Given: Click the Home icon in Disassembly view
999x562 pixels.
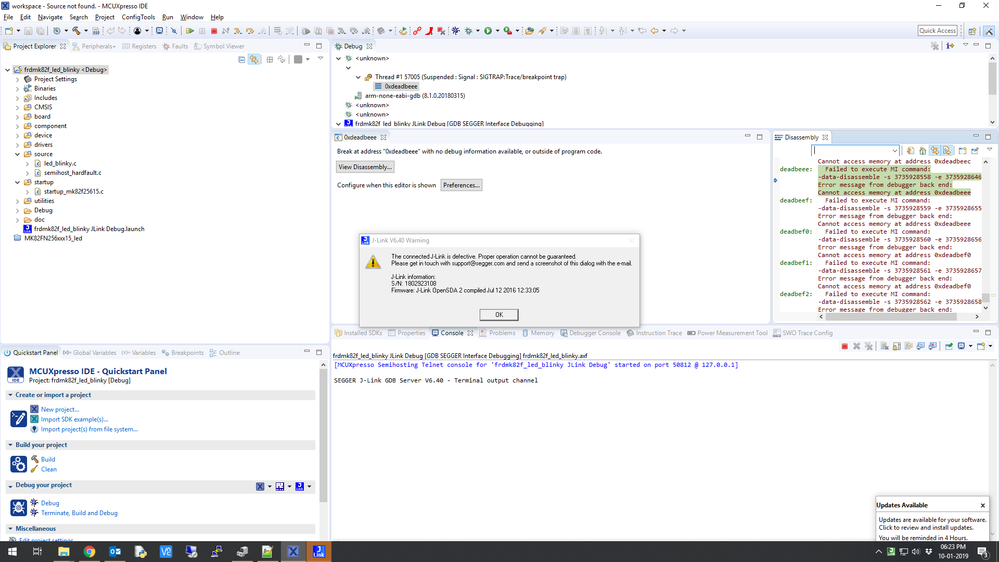Looking at the screenshot, I should tap(923, 150).
